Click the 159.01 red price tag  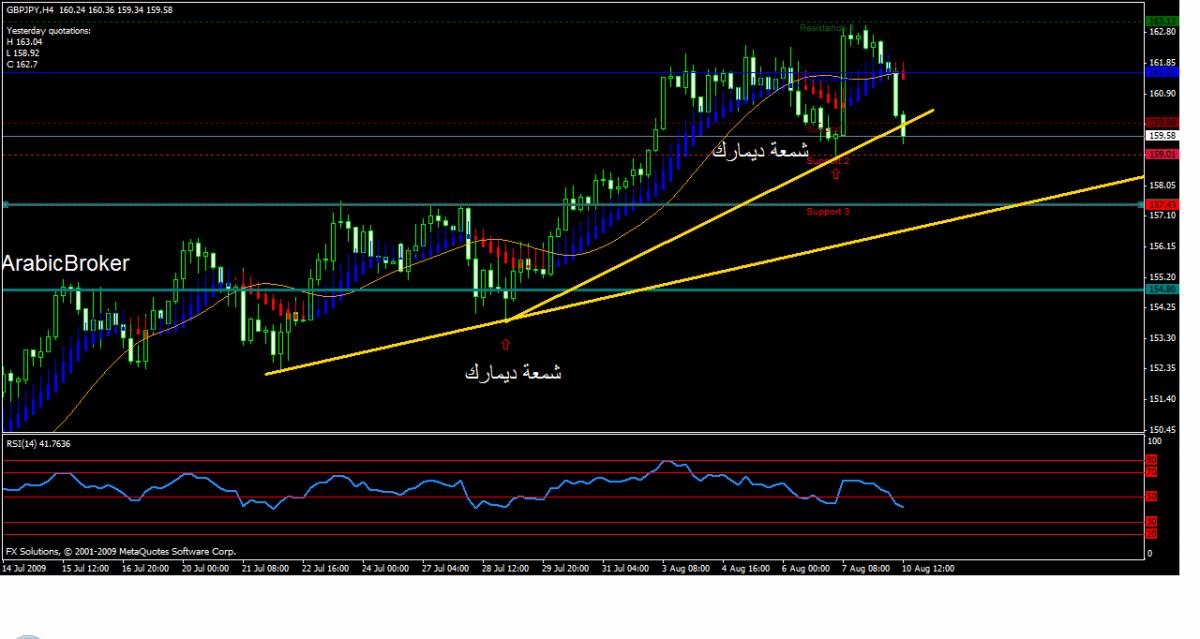[1161, 155]
